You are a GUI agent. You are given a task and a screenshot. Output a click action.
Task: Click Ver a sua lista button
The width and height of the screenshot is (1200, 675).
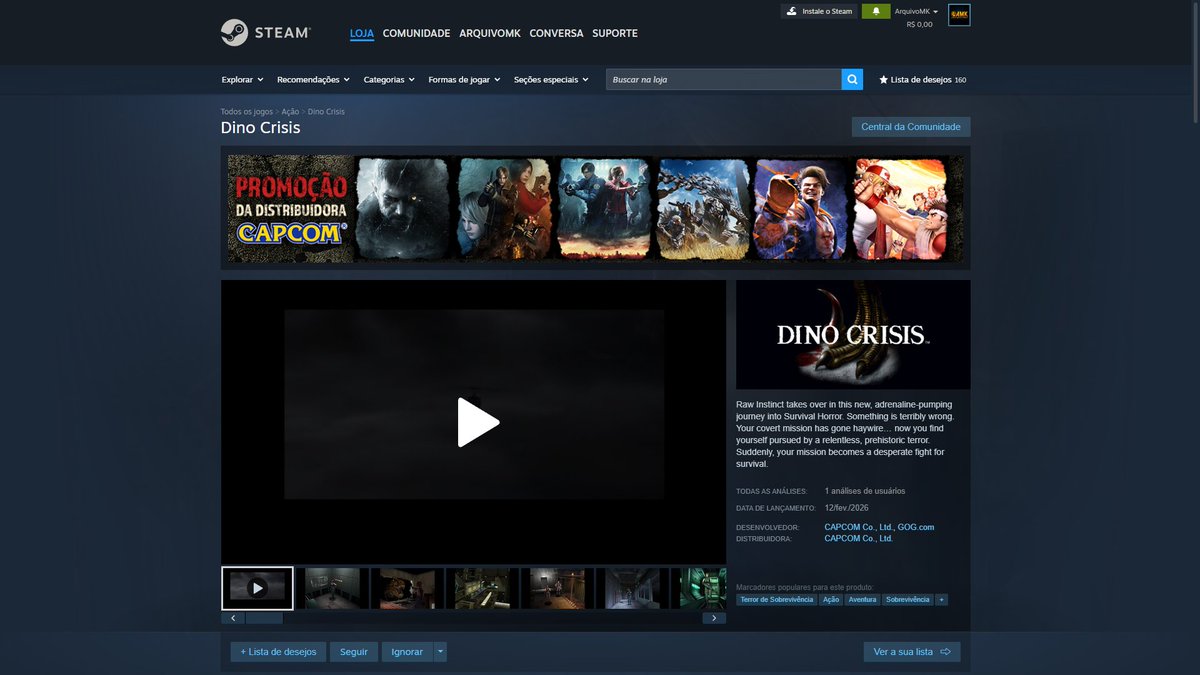(912, 652)
